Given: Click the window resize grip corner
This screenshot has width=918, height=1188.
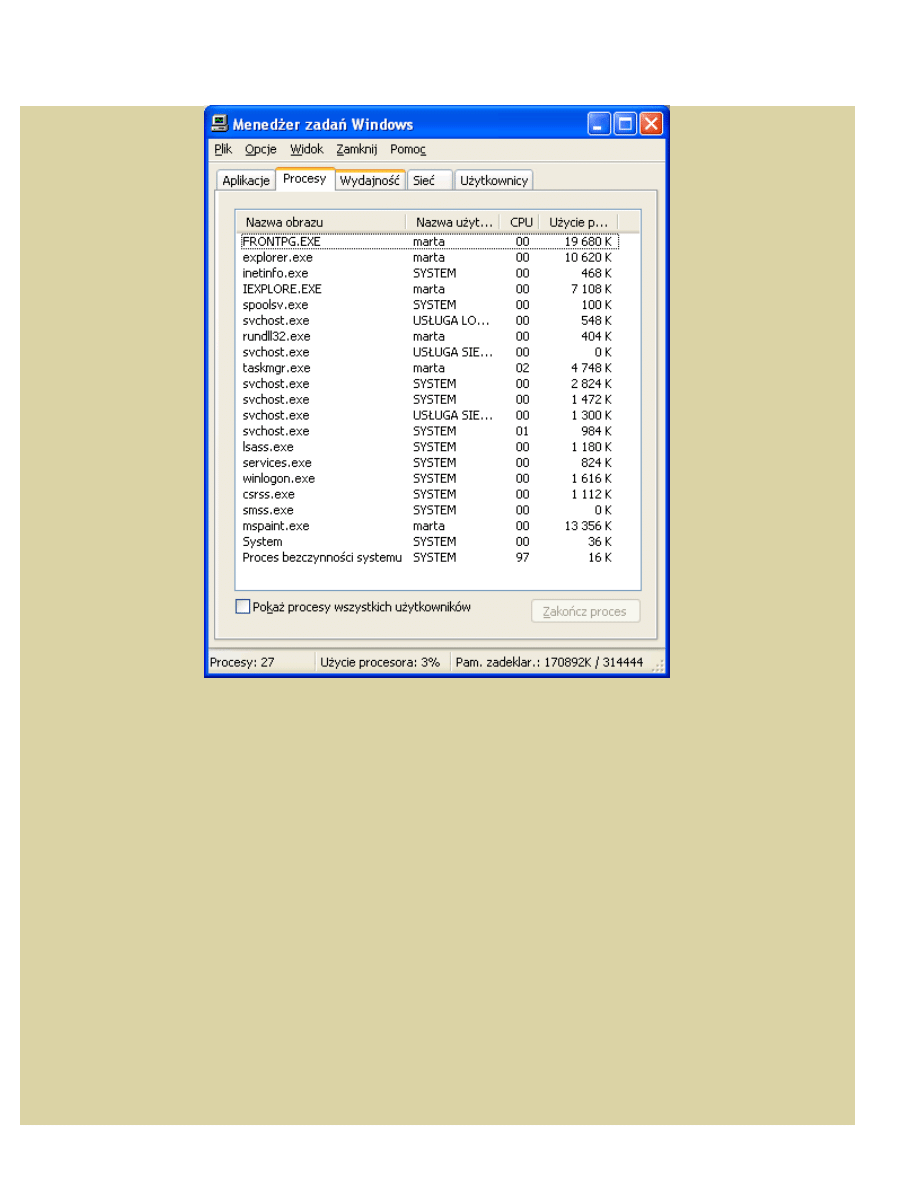Looking at the screenshot, I should 659,667.
